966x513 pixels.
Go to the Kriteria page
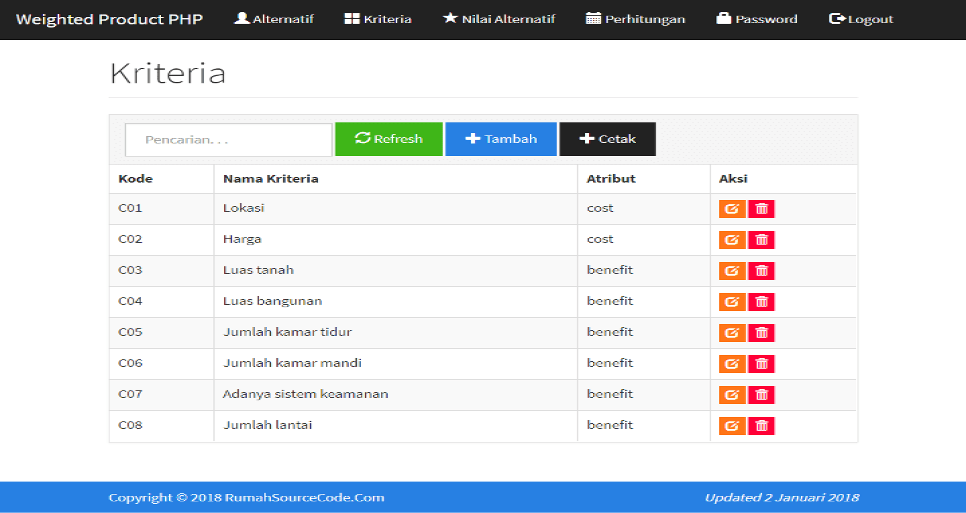click(378, 19)
